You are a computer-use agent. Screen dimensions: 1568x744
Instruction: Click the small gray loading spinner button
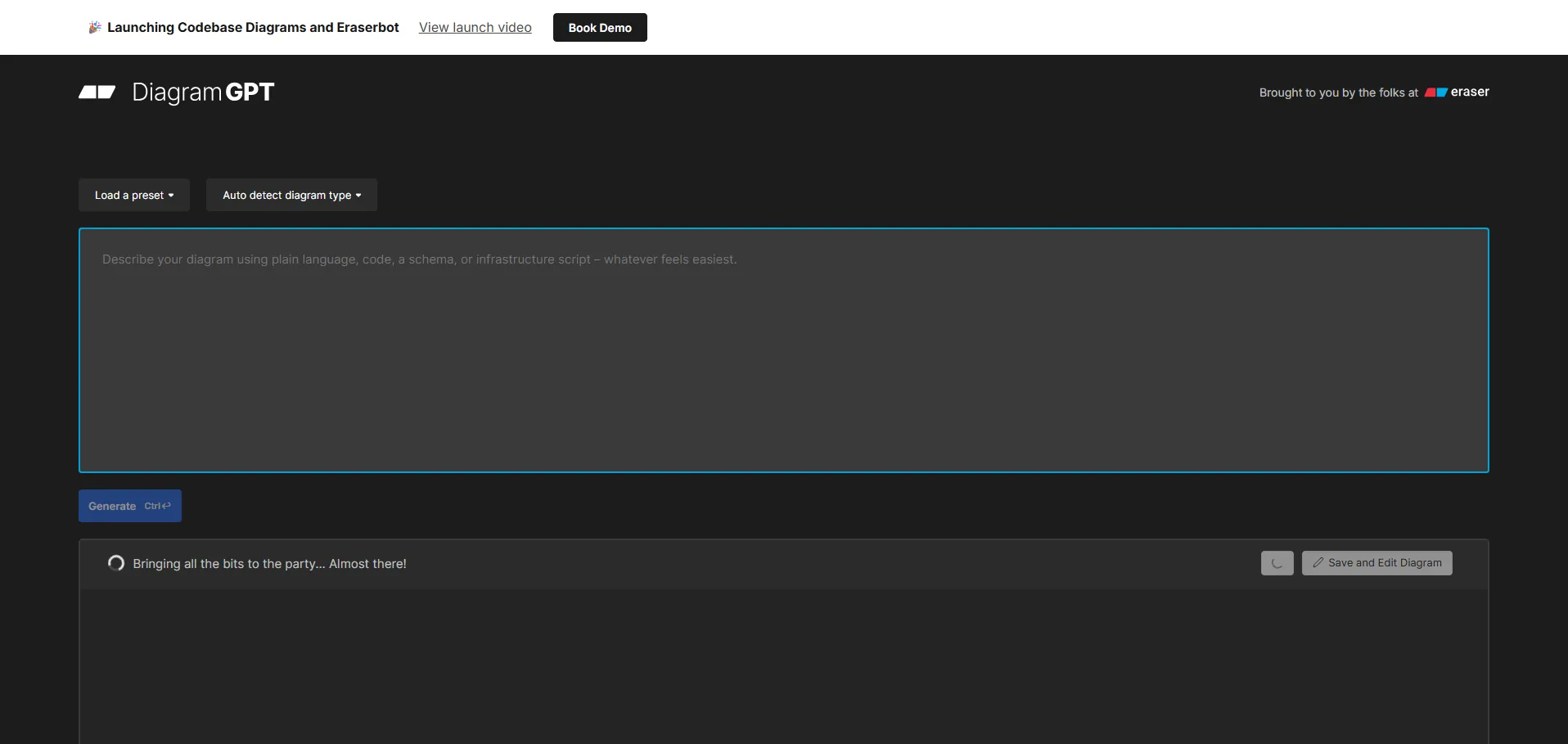(1277, 563)
